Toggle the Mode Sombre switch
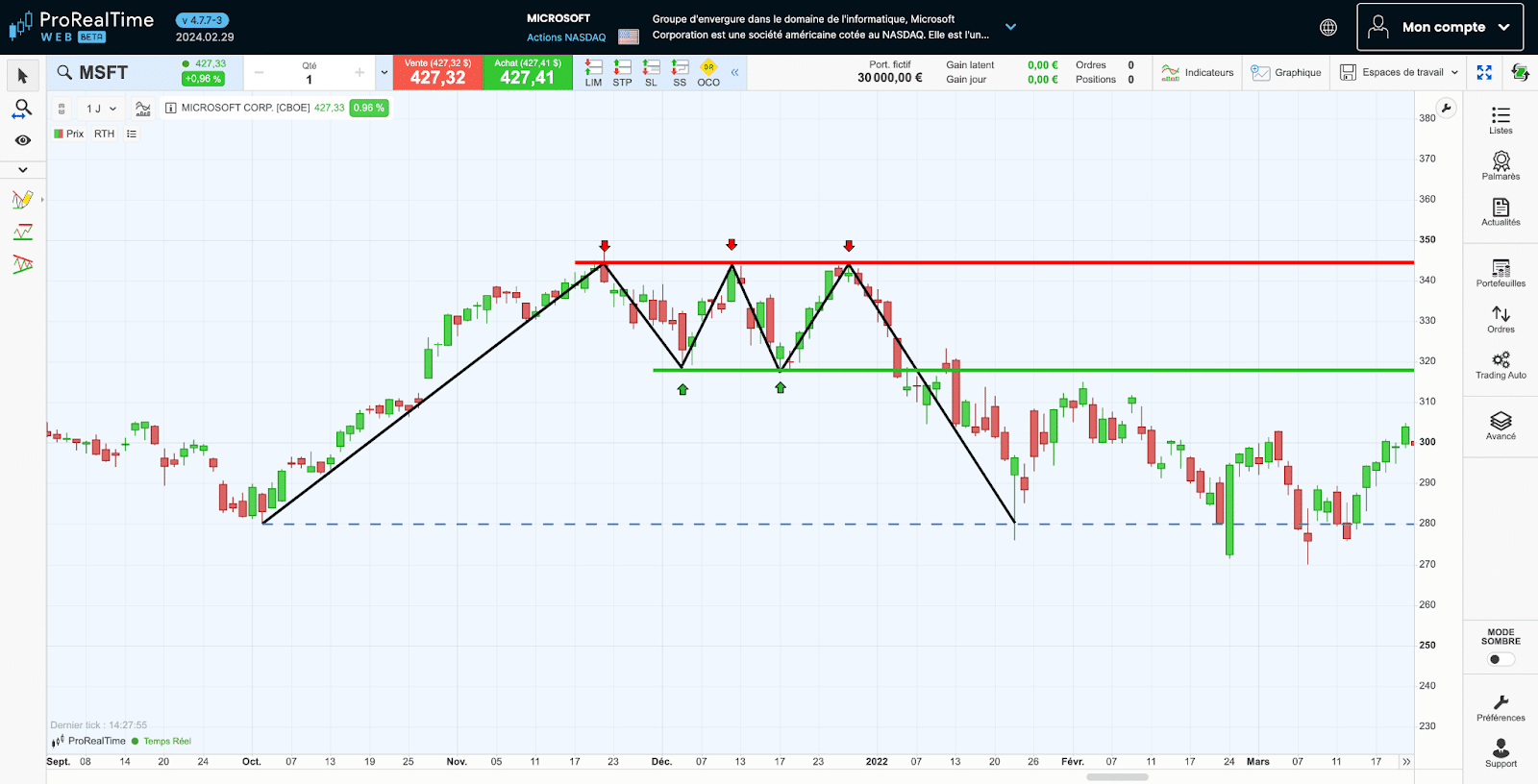 (1500, 659)
